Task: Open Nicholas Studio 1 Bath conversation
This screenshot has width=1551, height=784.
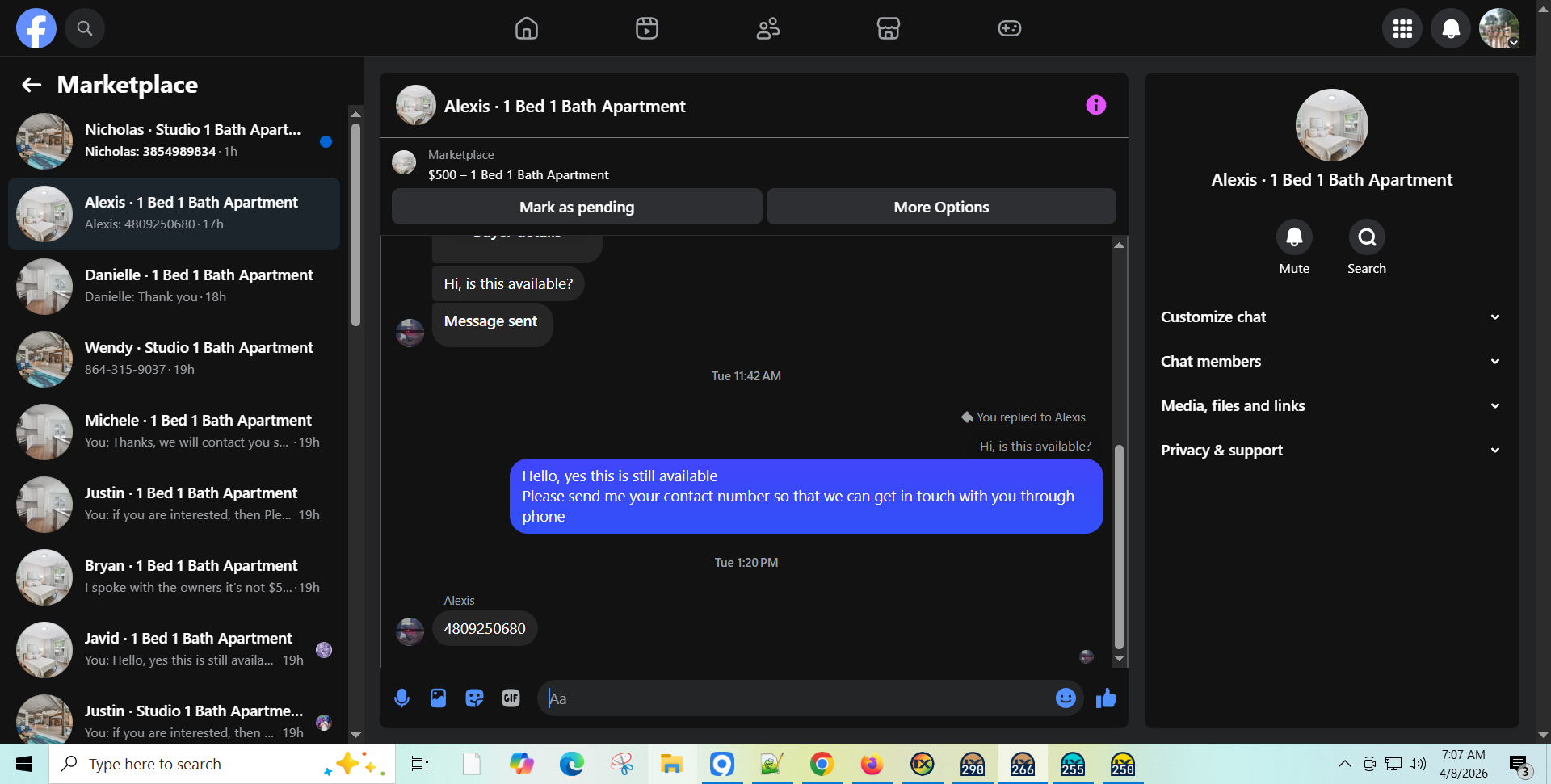Action: [x=174, y=141]
